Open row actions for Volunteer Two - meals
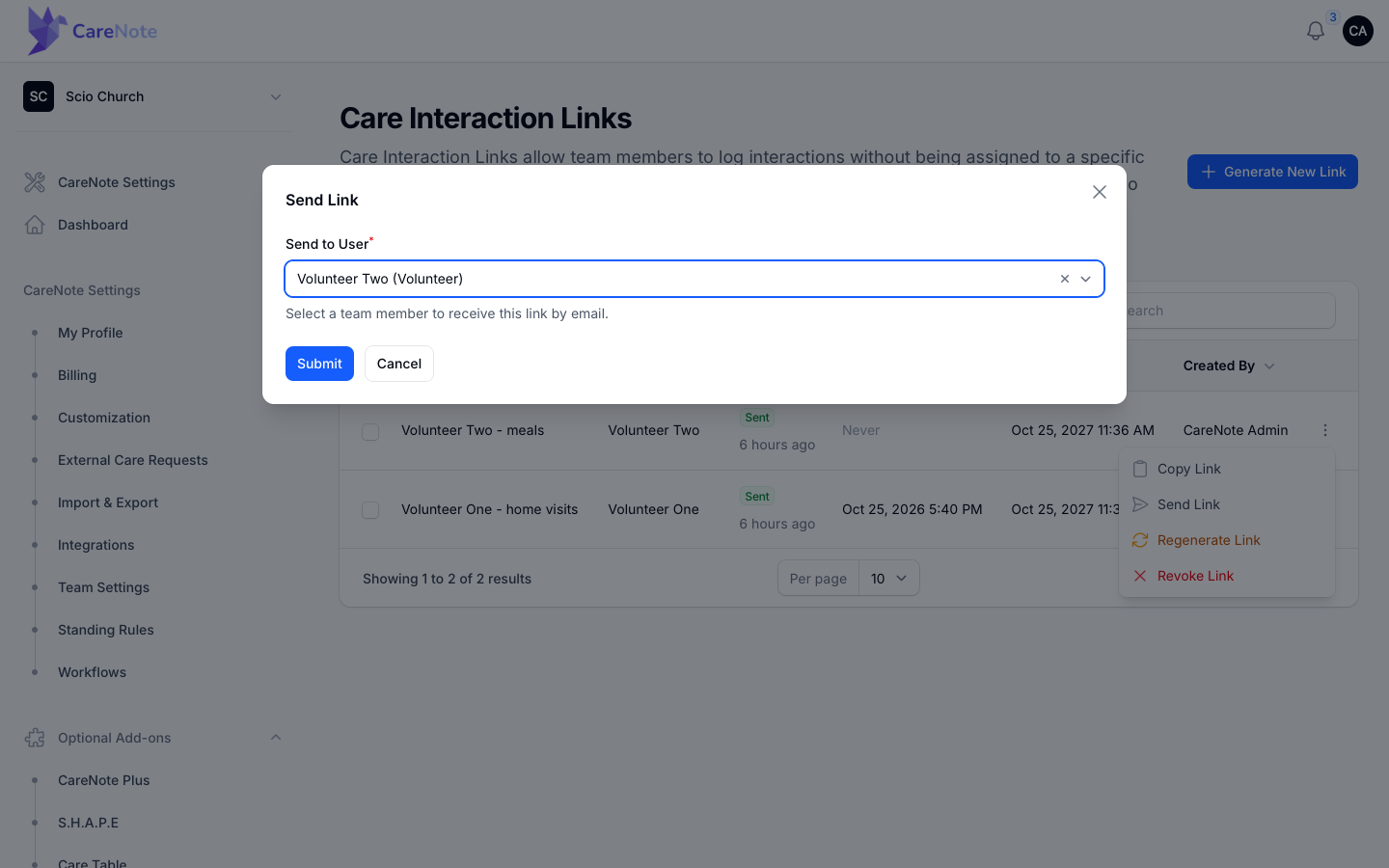The image size is (1389, 868). tap(1325, 430)
